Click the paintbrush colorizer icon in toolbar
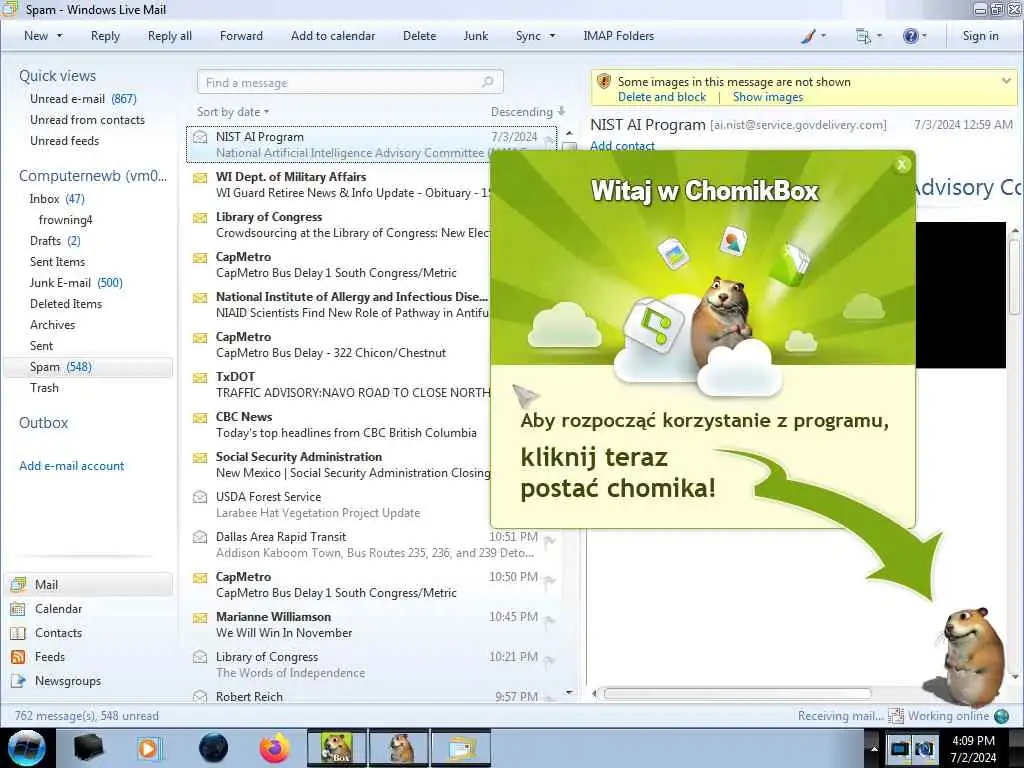Image resolution: width=1024 pixels, height=768 pixels. pos(808,36)
